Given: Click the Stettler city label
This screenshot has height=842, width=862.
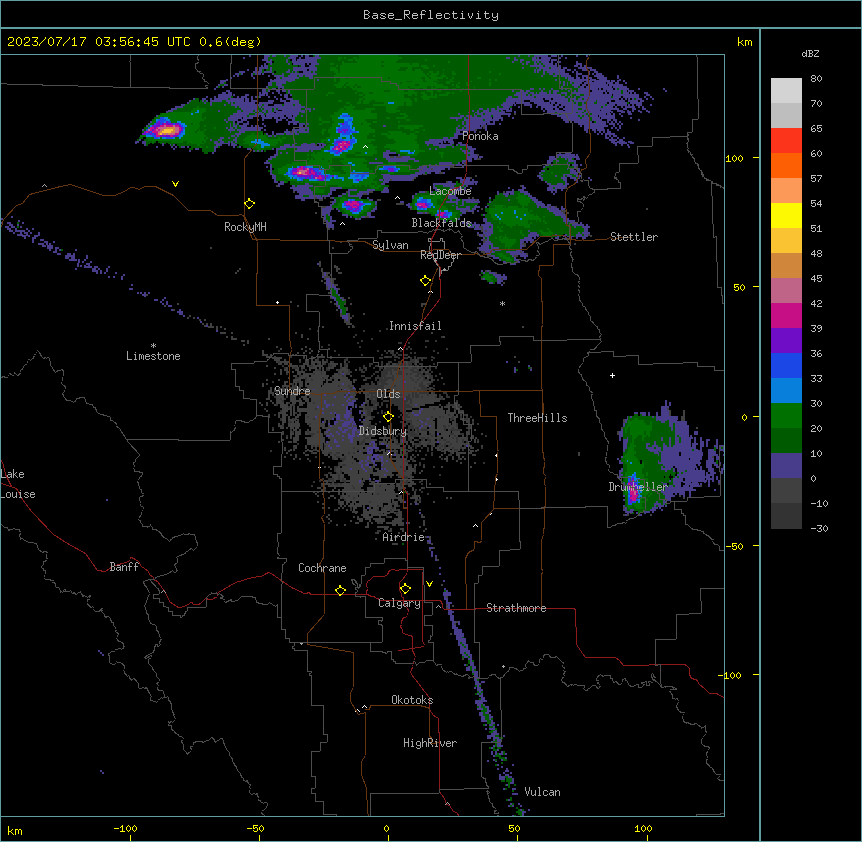Looking at the screenshot, I should (634, 237).
